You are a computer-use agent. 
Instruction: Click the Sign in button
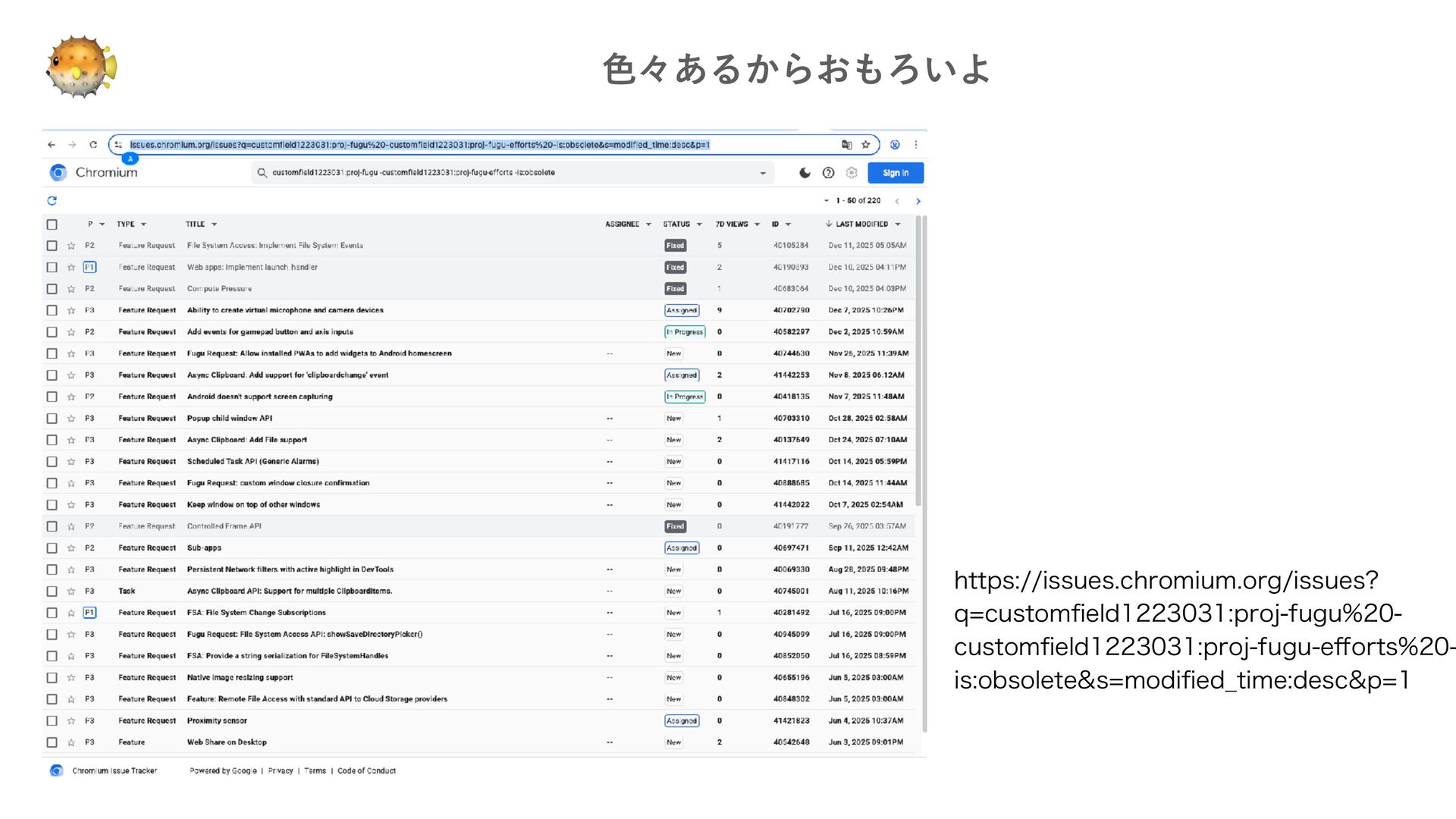coord(896,173)
